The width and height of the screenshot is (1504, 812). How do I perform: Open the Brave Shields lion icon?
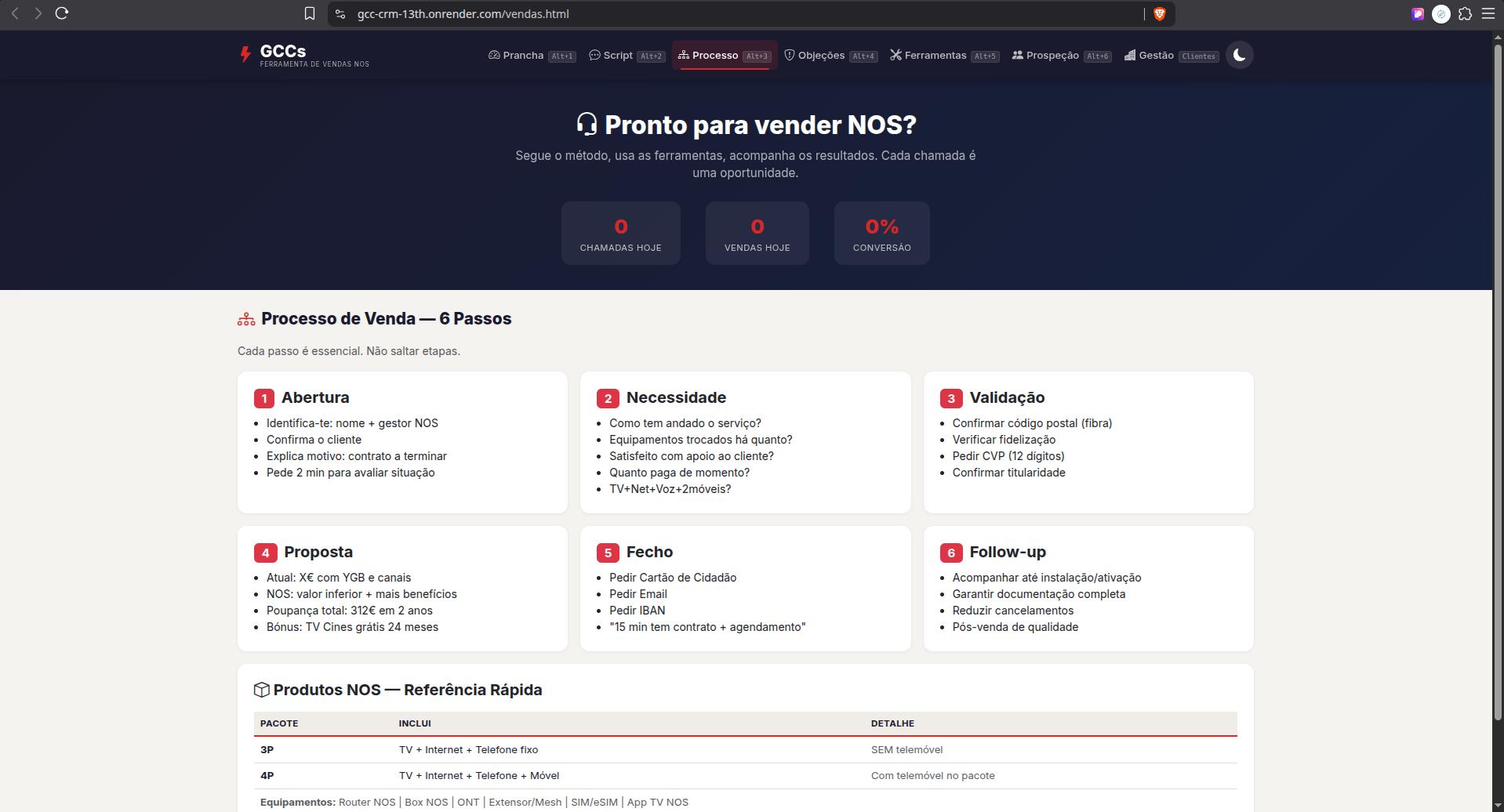pyautogui.click(x=1159, y=13)
